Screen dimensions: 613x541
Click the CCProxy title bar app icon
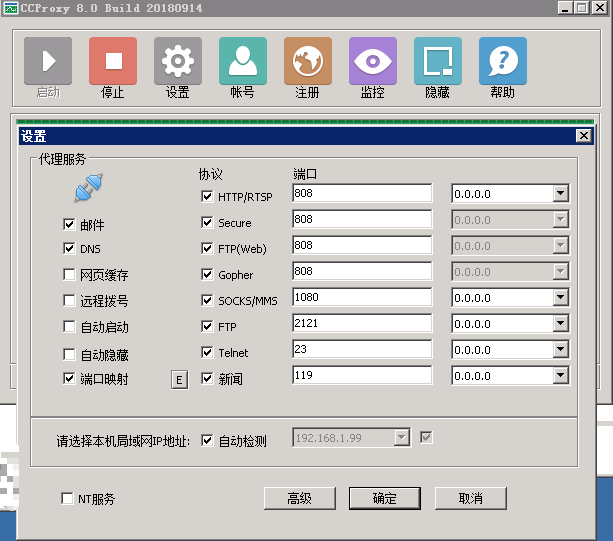click(x=11, y=8)
